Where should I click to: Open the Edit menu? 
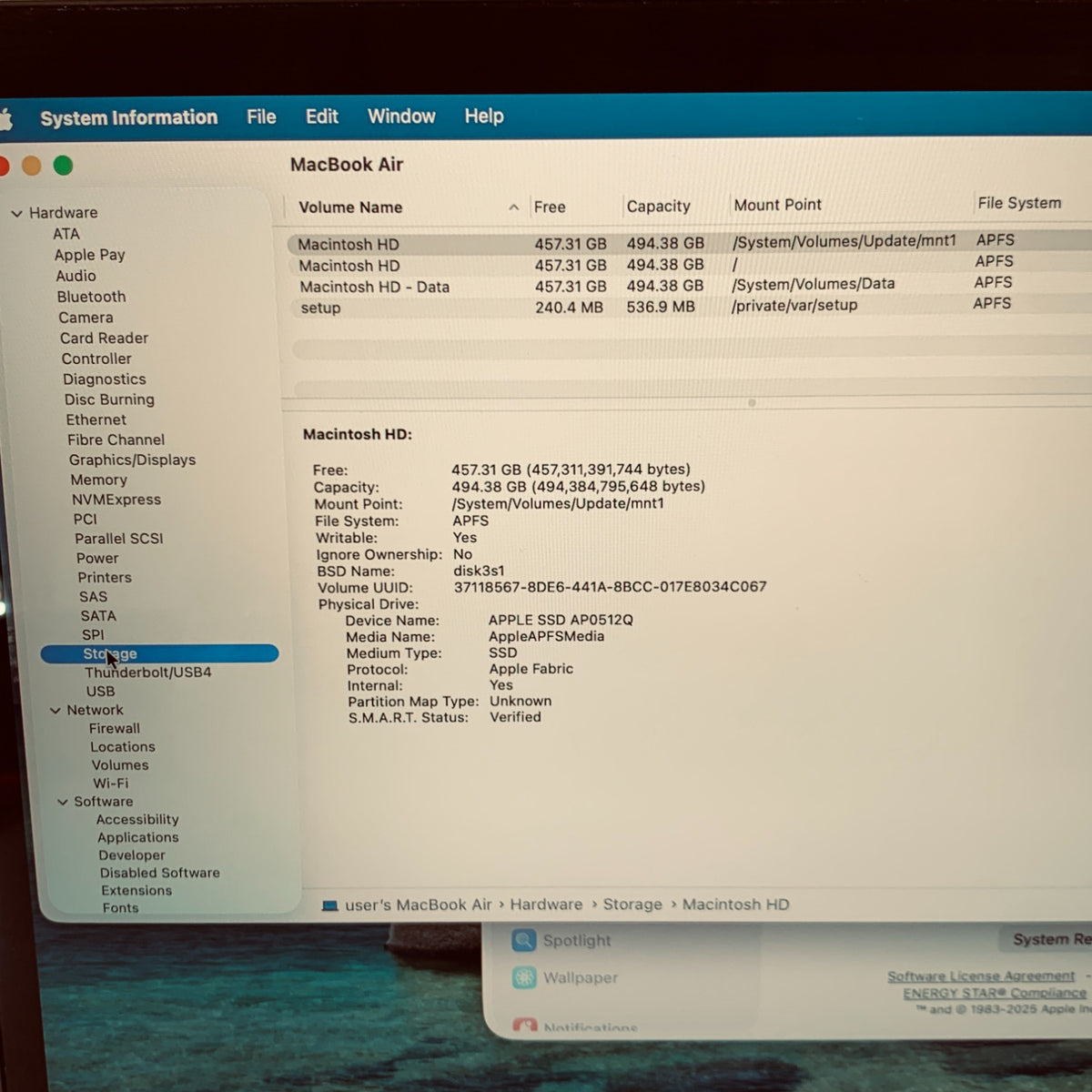(x=322, y=116)
